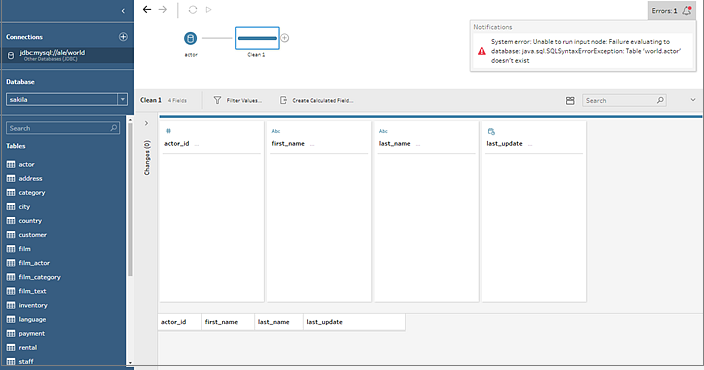Viewport: 704px width, 370px height.
Task: Click the redo forward arrow
Action: click(163, 9)
